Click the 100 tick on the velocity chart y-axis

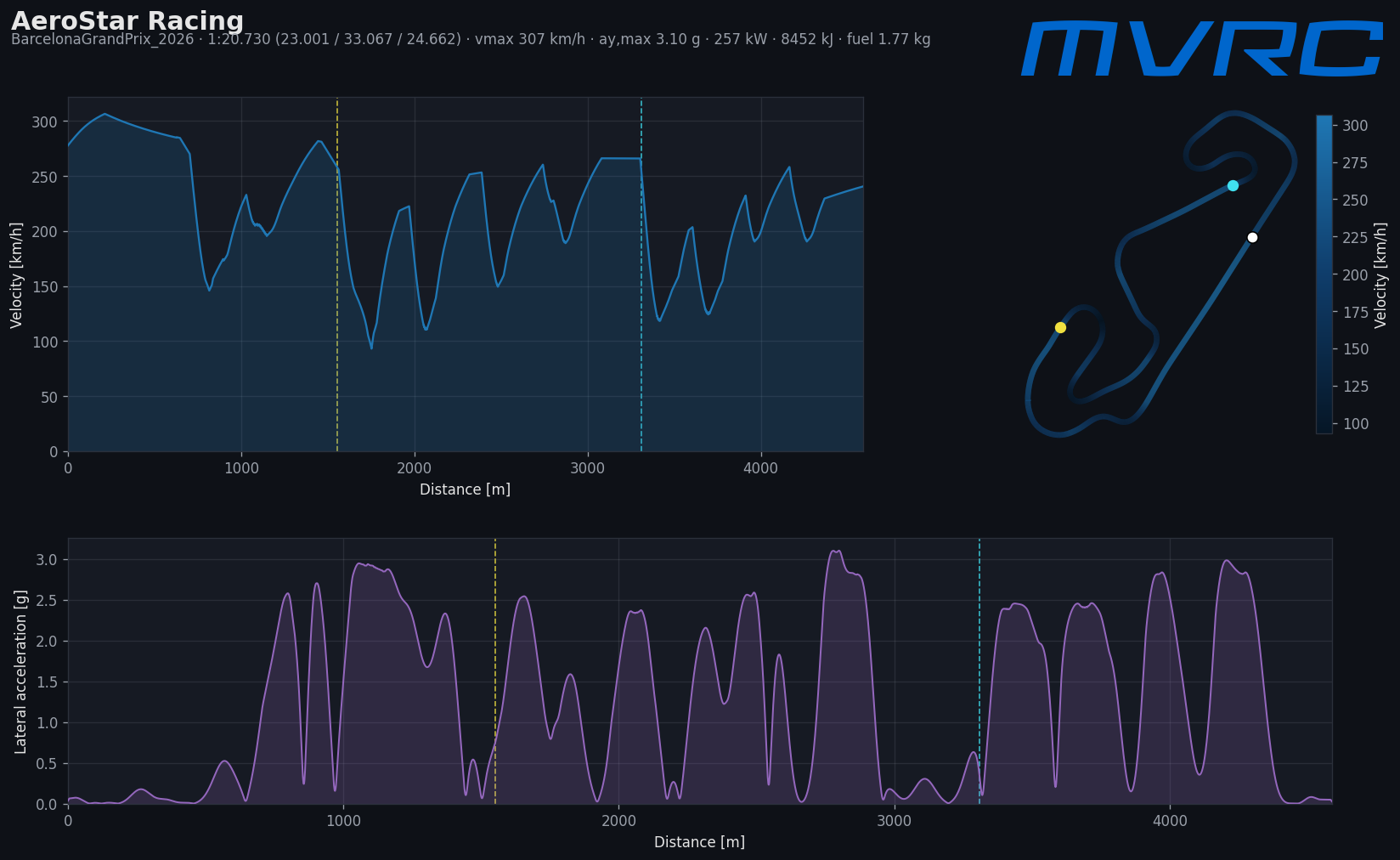tap(44, 342)
